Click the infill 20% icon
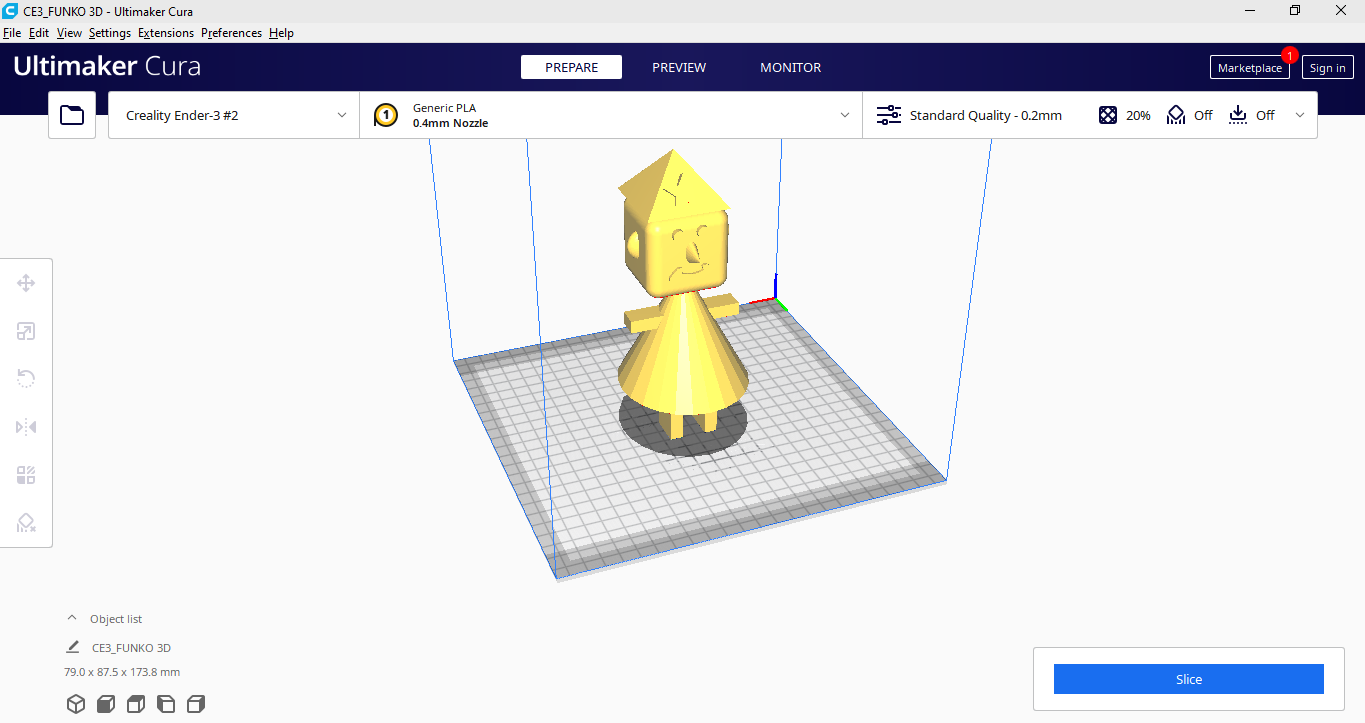Image resolution: width=1365 pixels, height=723 pixels. pyautogui.click(x=1108, y=115)
